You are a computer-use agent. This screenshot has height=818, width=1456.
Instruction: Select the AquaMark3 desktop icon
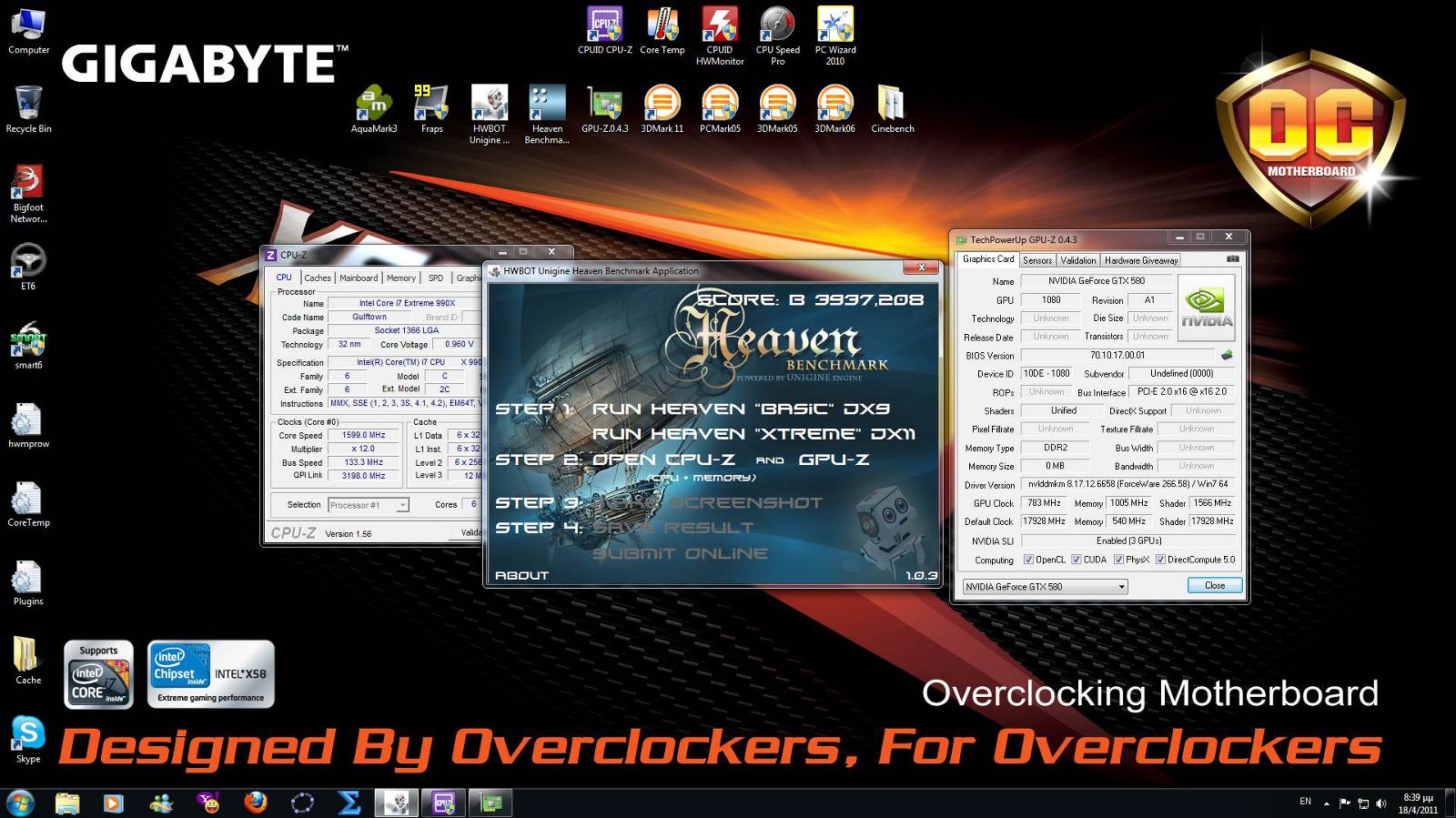374,109
